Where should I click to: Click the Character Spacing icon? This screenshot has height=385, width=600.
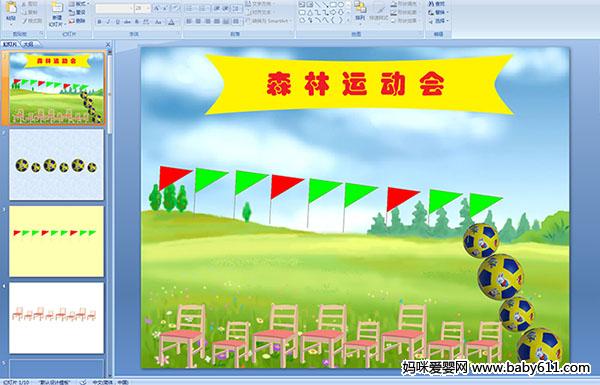(146, 22)
